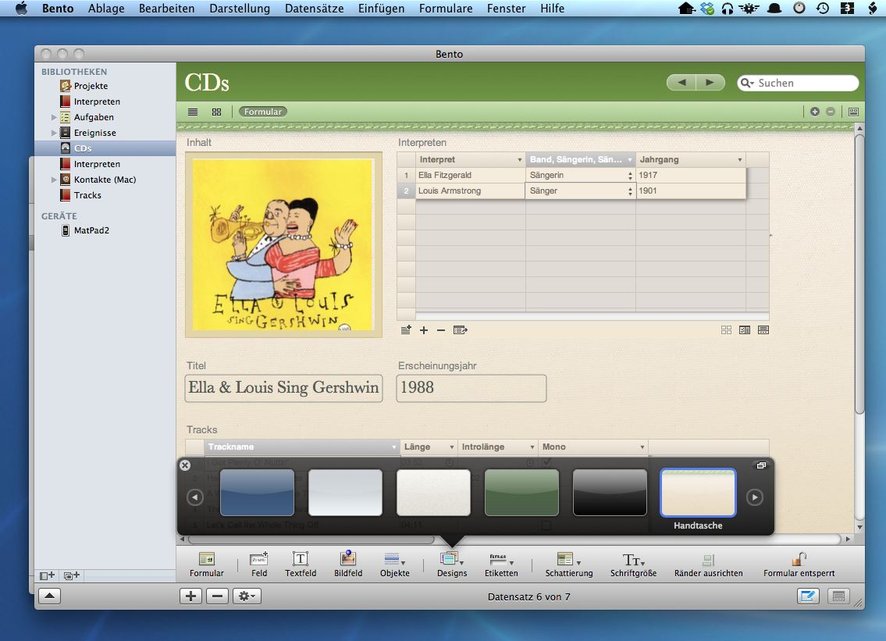Choose the green design swatch
The height and width of the screenshot is (641, 886).
[521, 492]
